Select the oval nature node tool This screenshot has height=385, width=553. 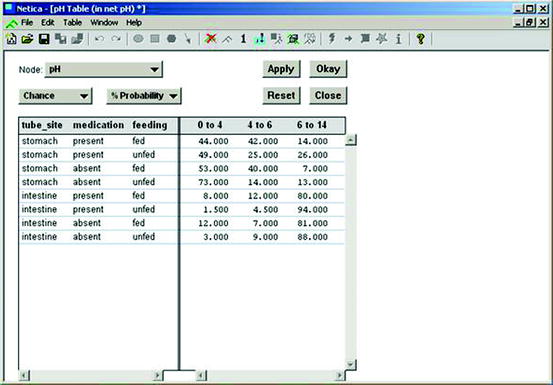tap(138, 39)
